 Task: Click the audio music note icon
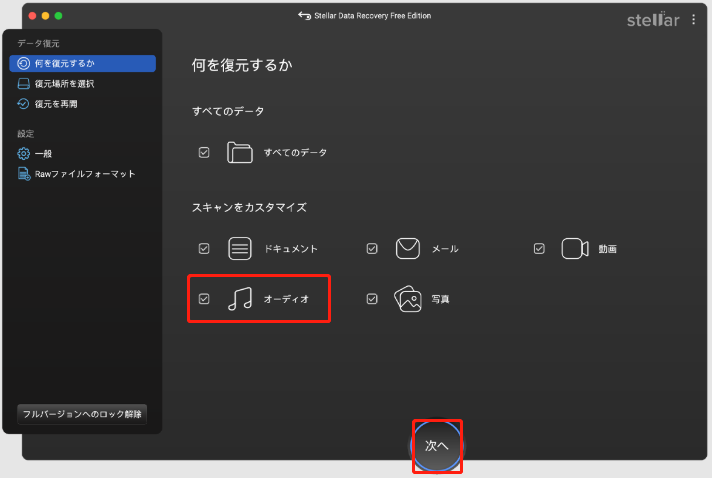tap(240, 299)
